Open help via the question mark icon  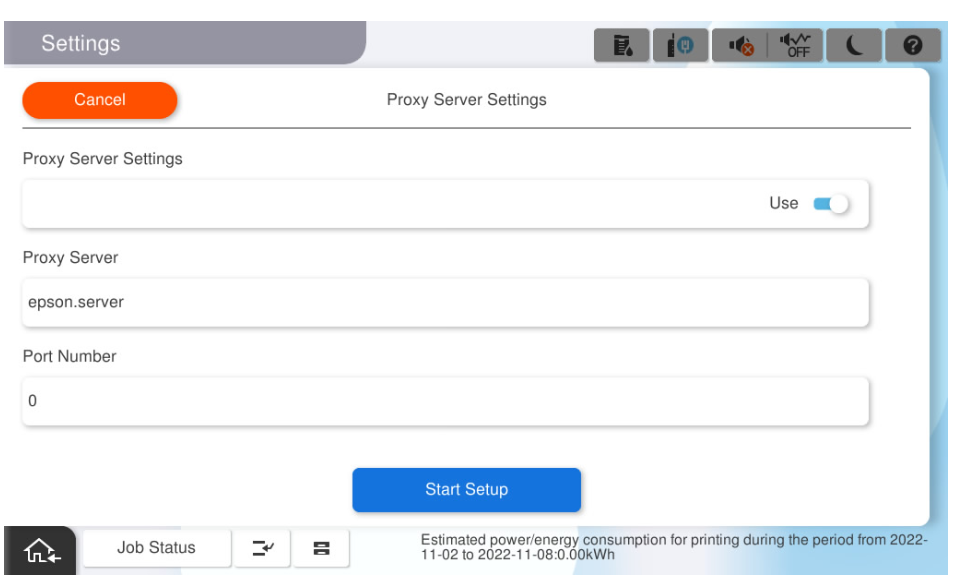913,46
